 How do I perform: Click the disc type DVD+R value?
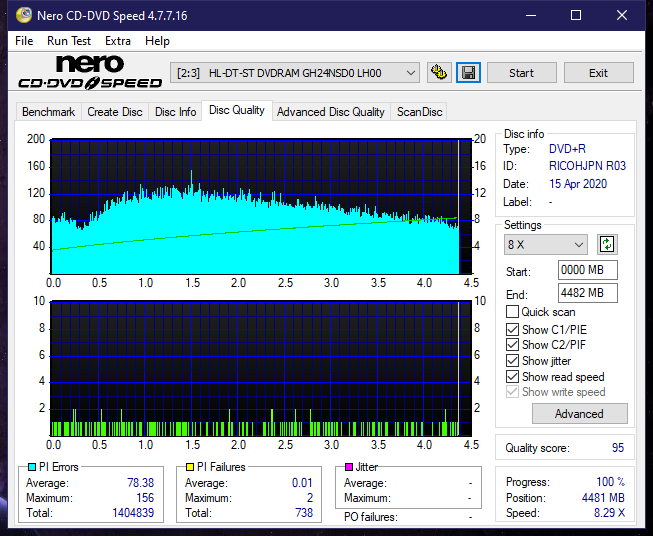click(567, 149)
